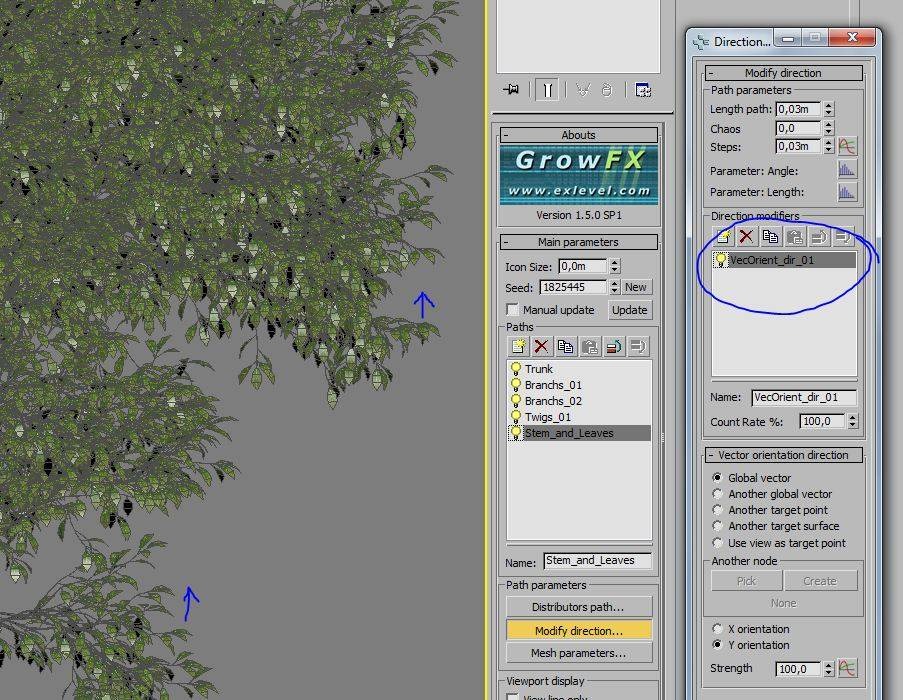Adjust Steps spinner arrows
Image resolution: width=903 pixels, height=700 pixels.
[x=829, y=146]
